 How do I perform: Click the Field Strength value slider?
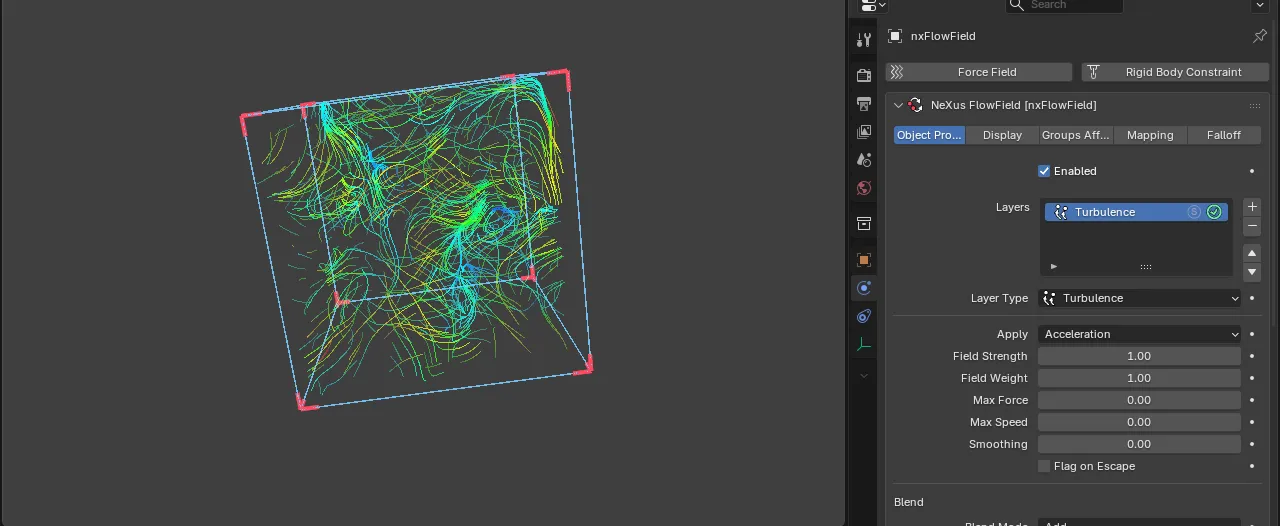1140,356
